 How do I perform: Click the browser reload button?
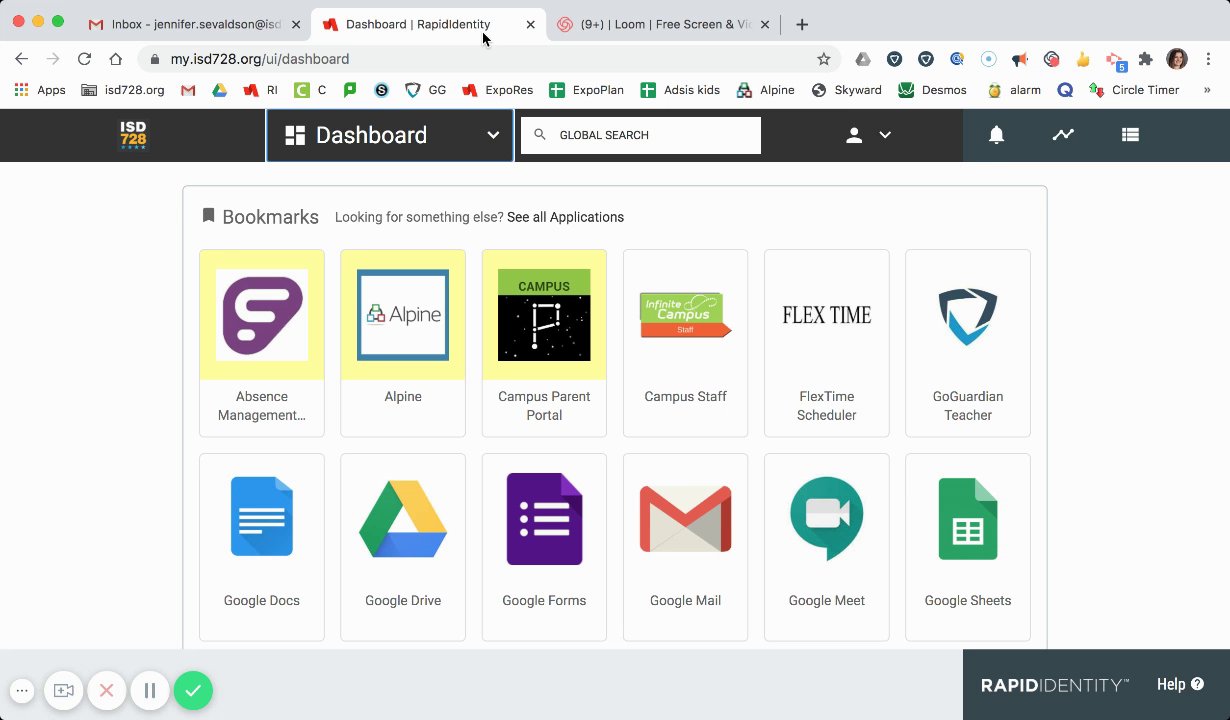pos(84,59)
